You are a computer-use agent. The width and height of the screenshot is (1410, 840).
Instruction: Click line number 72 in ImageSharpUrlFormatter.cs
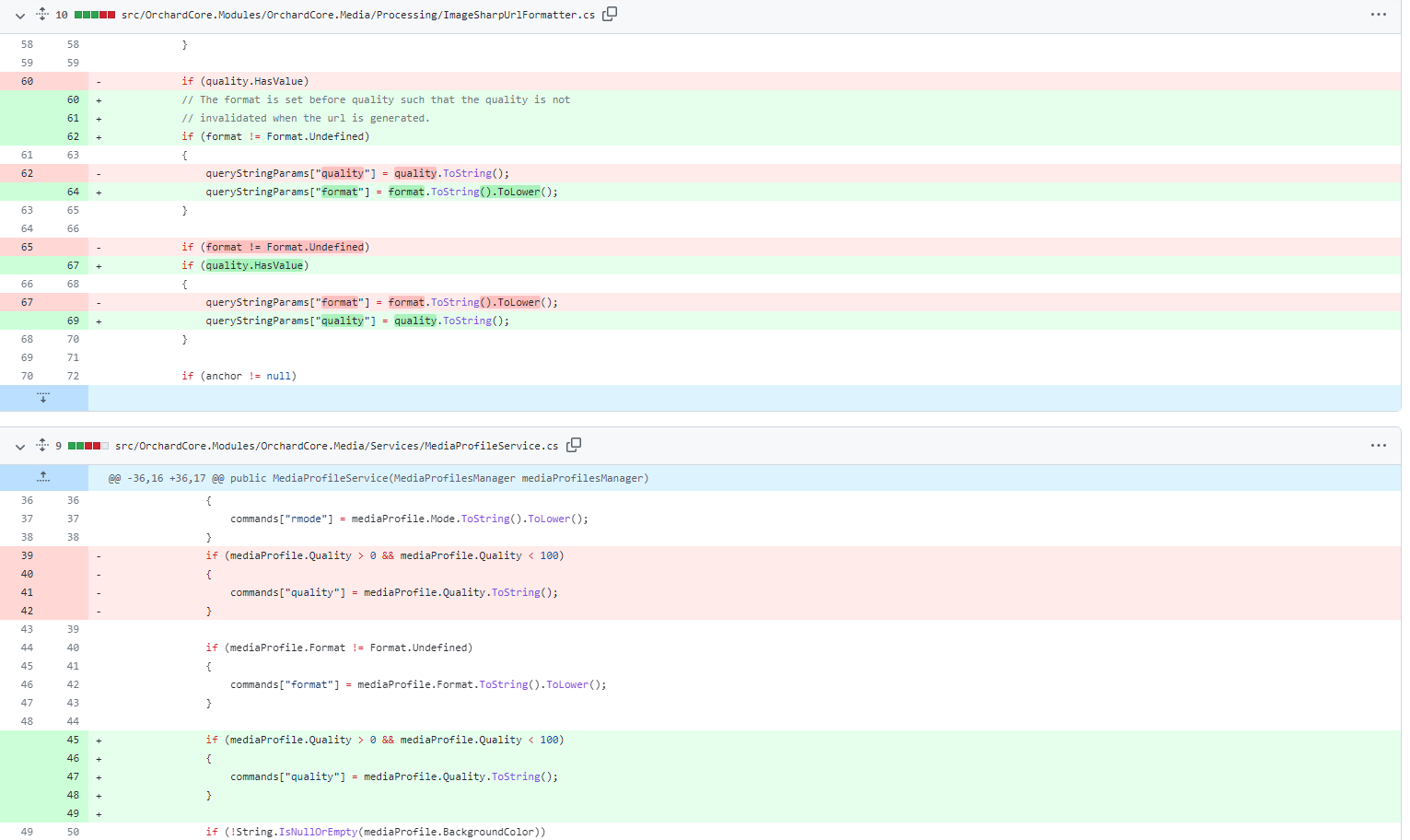coord(73,376)
